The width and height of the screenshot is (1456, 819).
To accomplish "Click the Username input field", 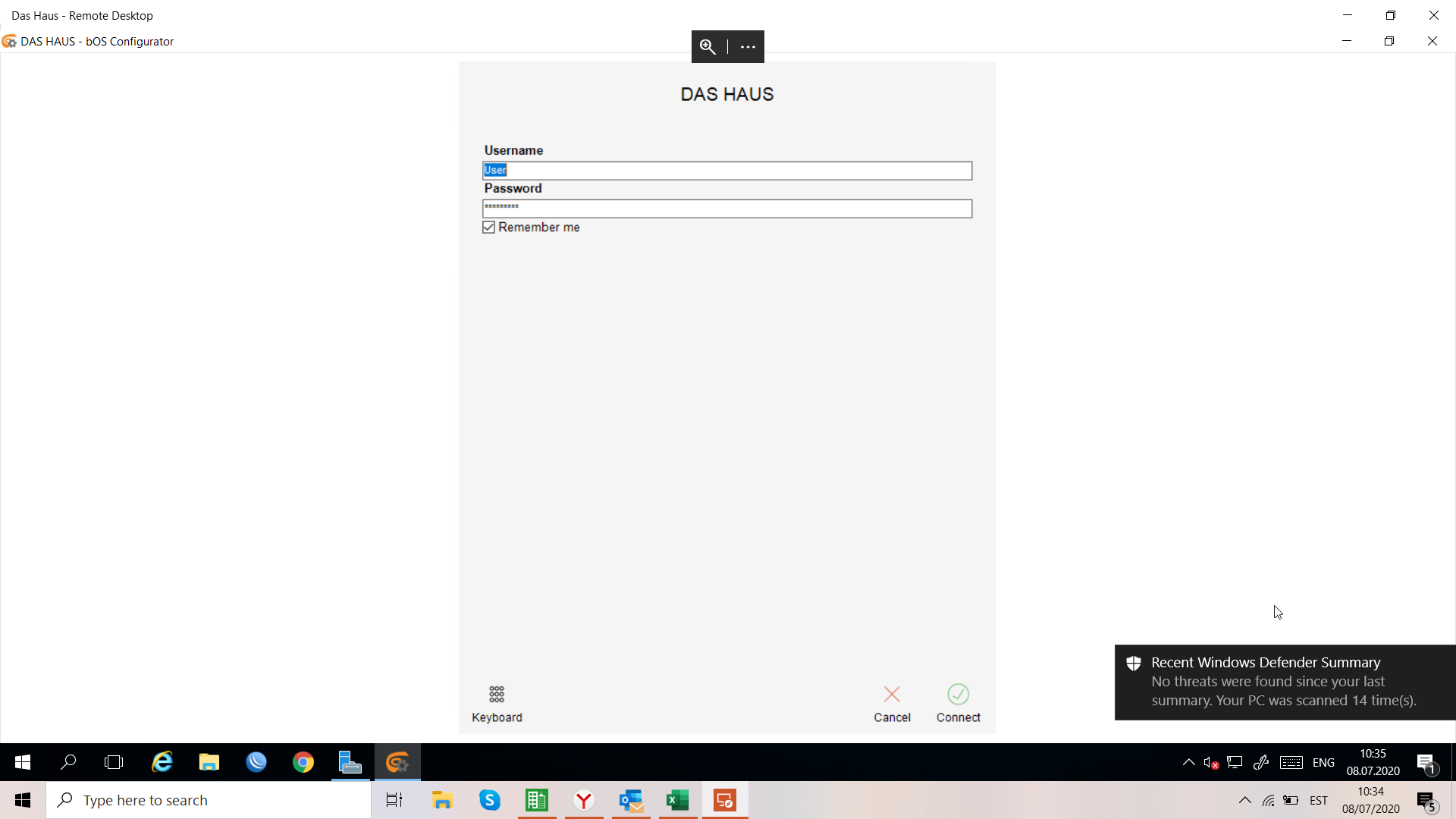I will 726,171.
